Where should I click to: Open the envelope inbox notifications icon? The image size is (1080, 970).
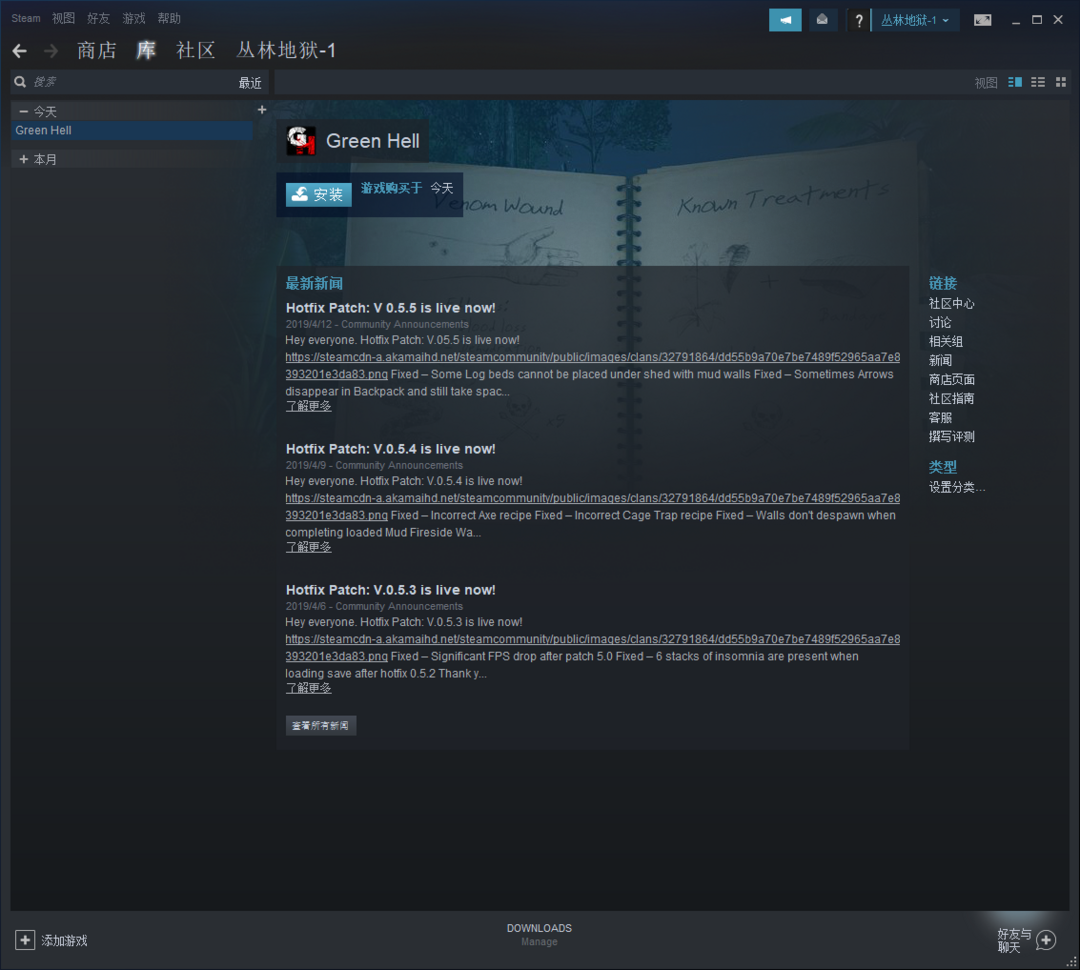[x=822, y=20]
